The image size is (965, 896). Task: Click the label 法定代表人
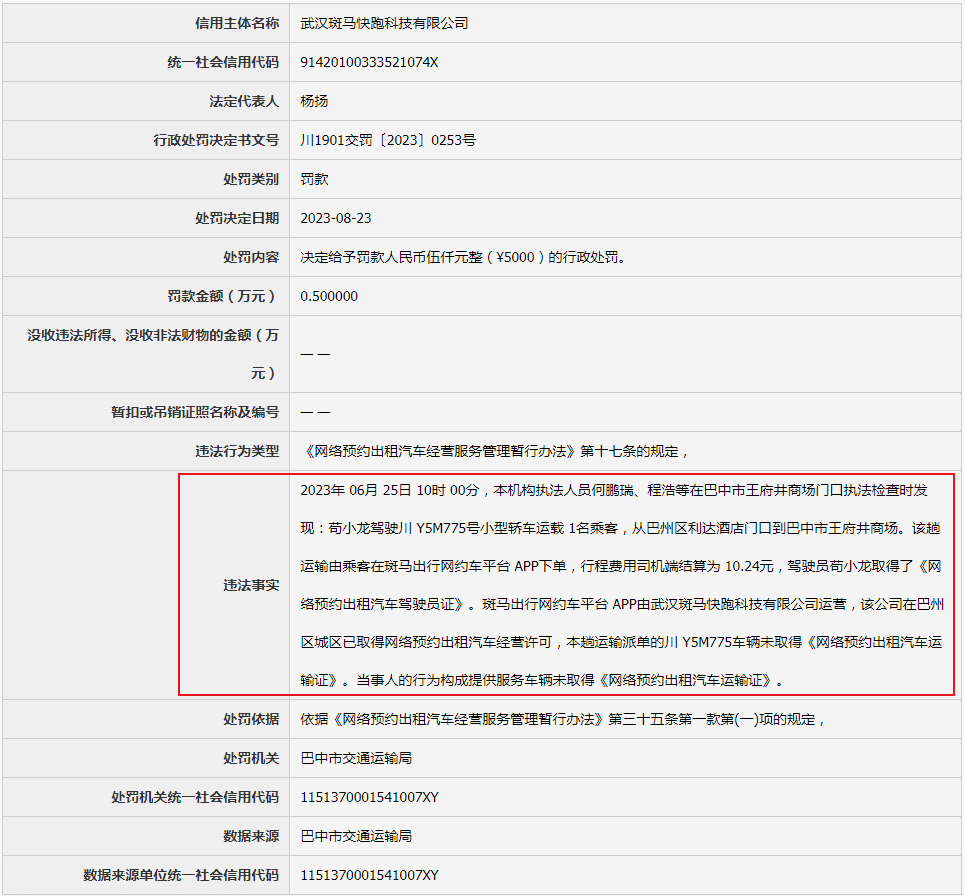(244, 101)
